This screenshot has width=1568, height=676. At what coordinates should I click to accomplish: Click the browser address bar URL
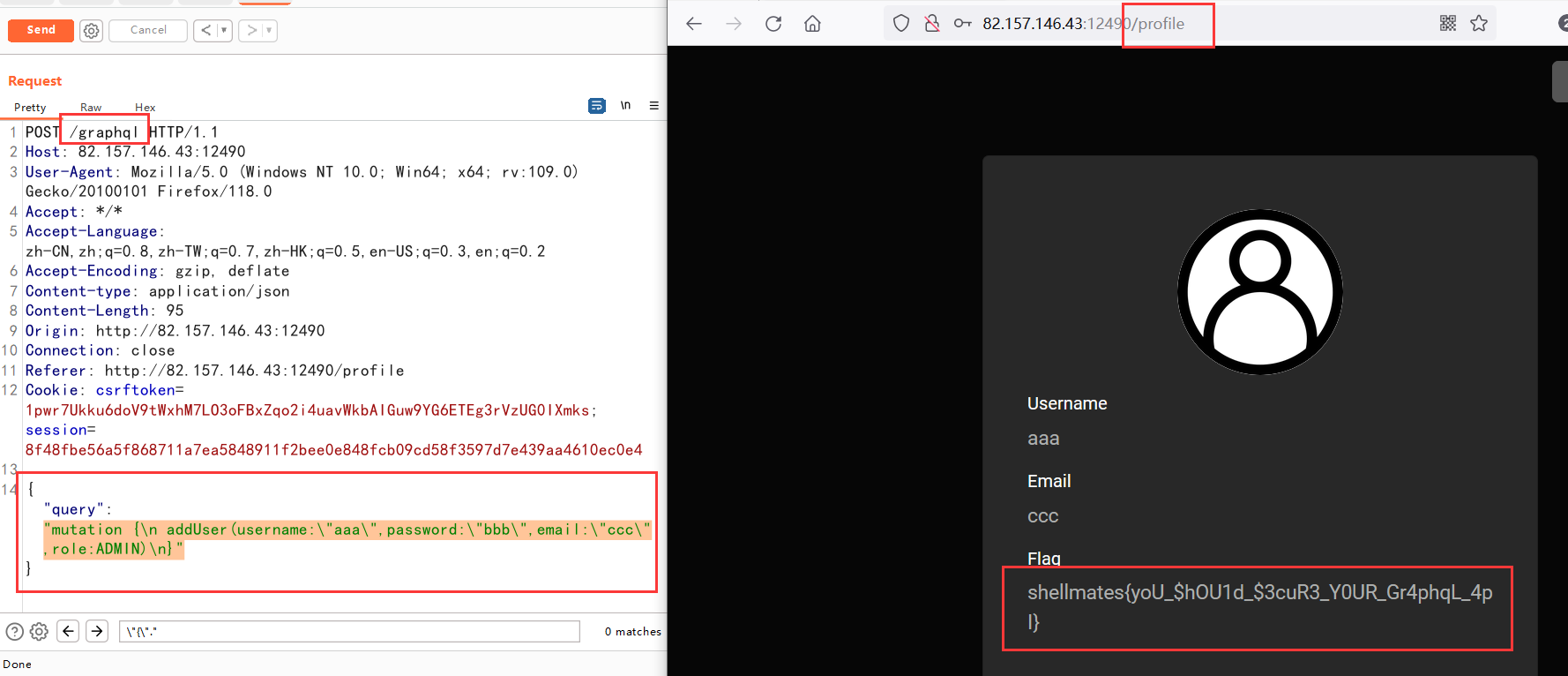point(1083,24)
